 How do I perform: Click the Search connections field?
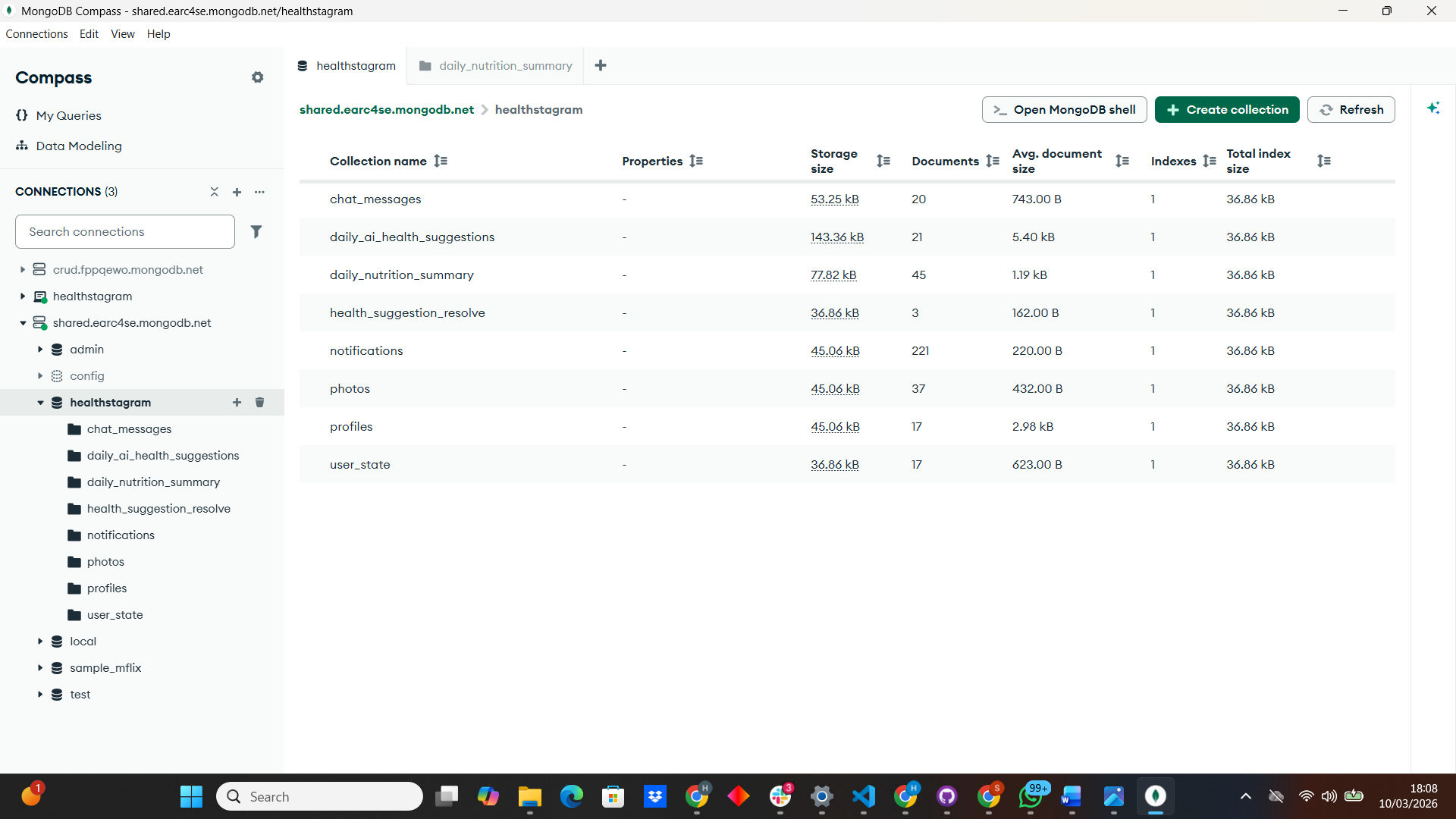(125, 231)
